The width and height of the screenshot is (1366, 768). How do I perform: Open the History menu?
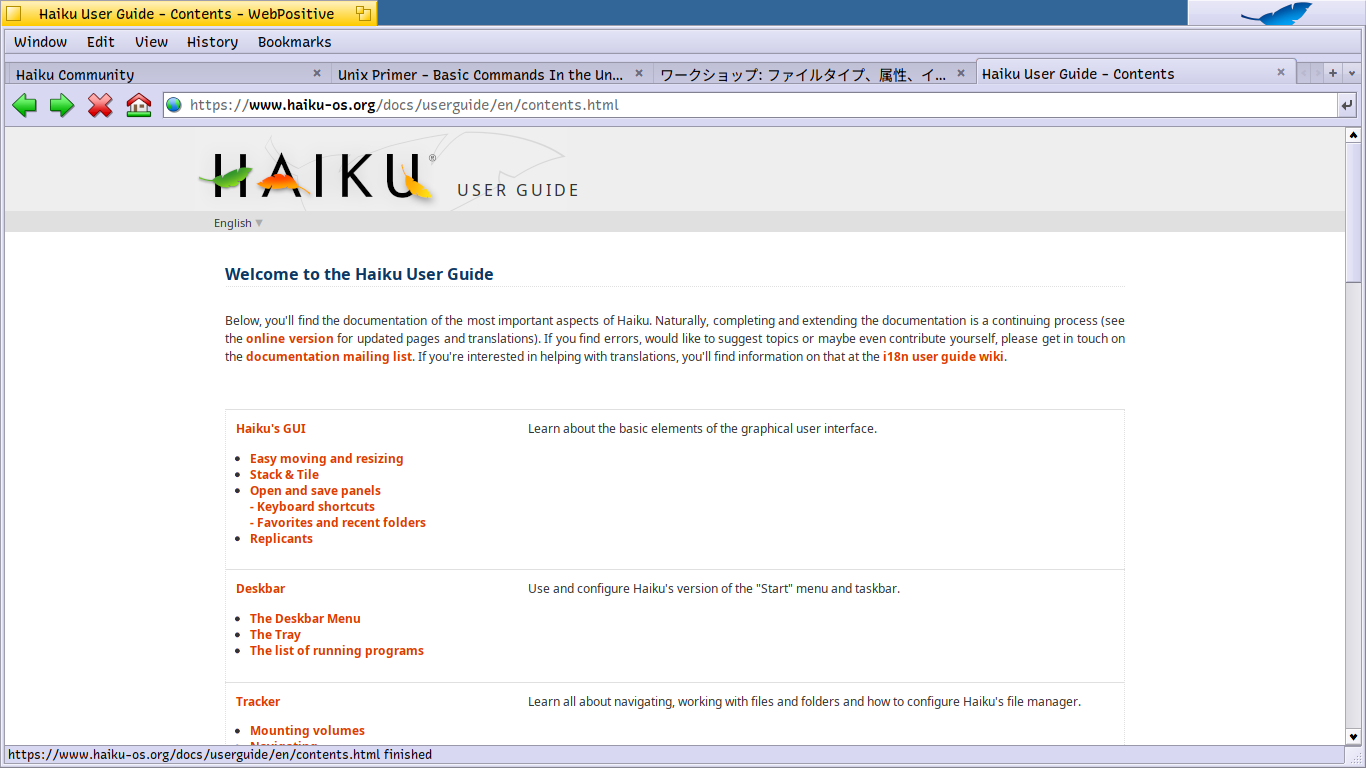pos(212,42)
